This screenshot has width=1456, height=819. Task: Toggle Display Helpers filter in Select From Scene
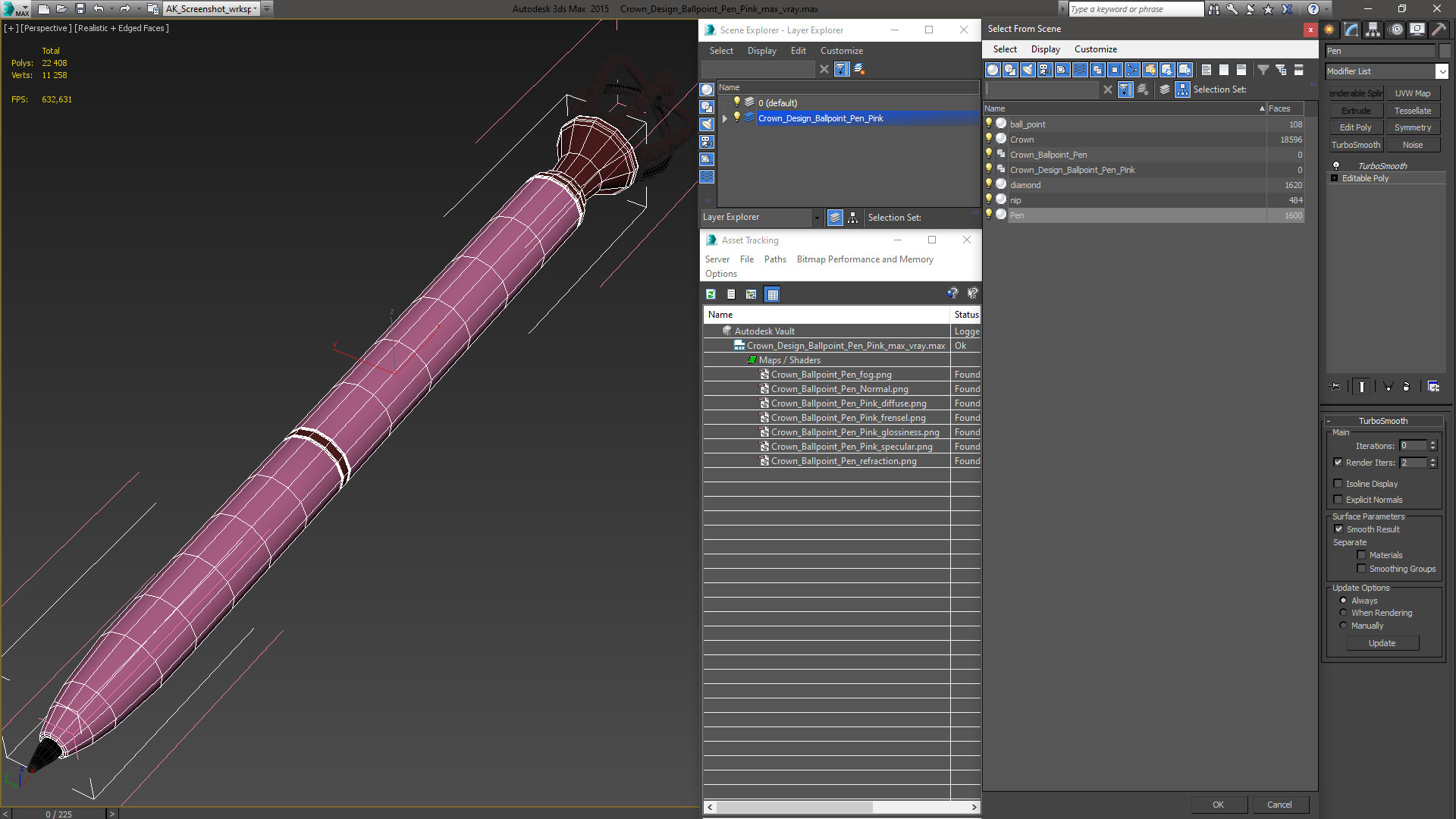coord(1062,70)
